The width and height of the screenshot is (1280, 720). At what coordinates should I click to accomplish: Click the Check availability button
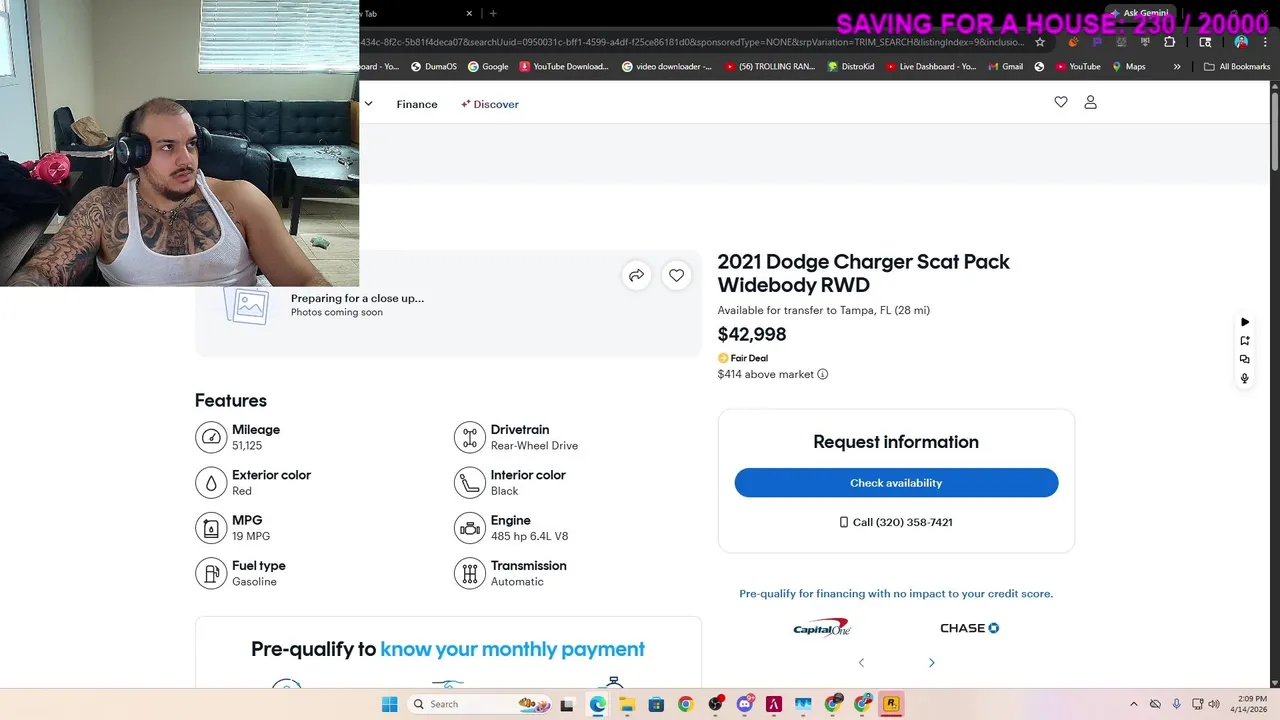point(896,483)
